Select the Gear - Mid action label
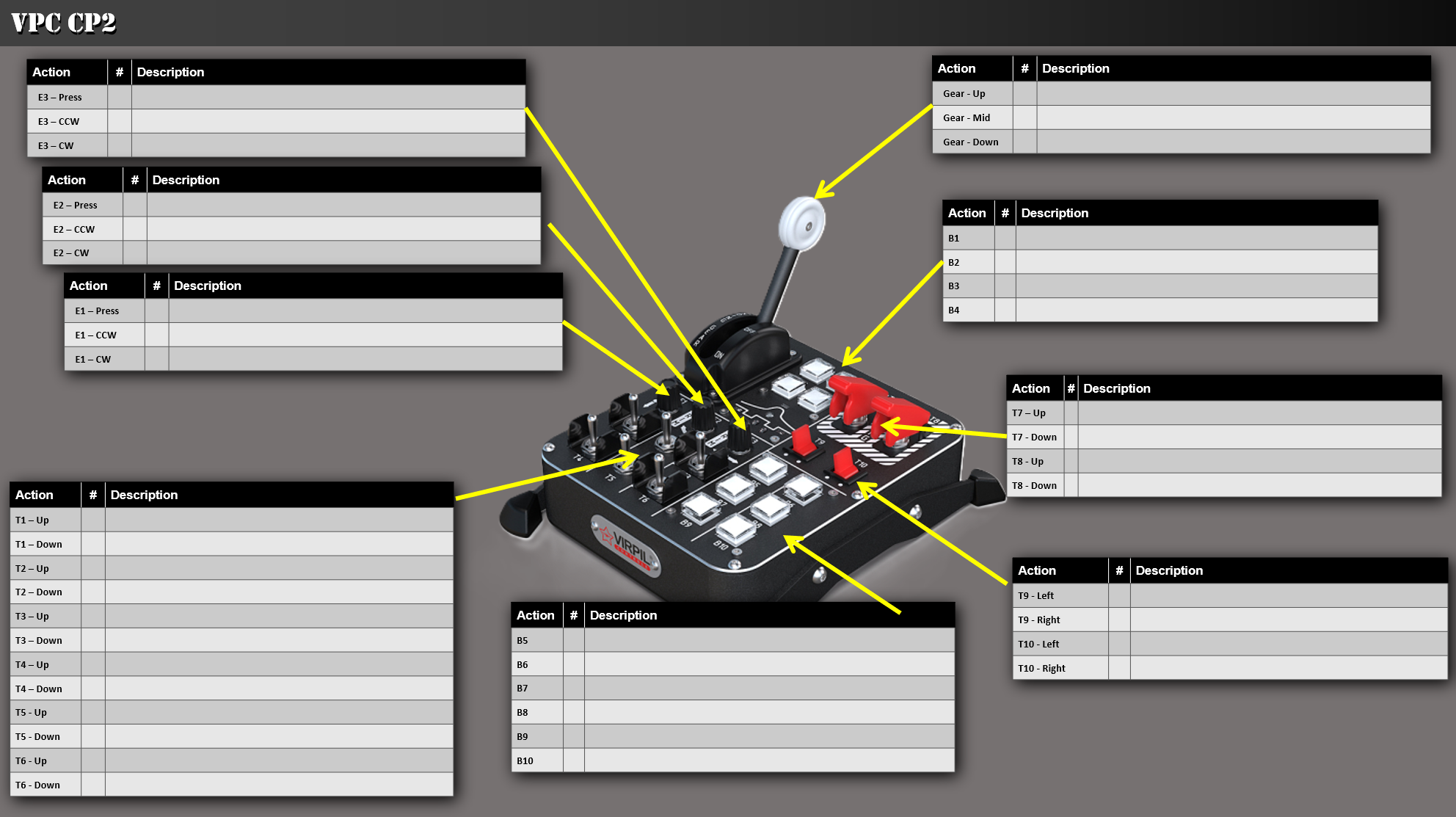 click(x=967, y=117)
